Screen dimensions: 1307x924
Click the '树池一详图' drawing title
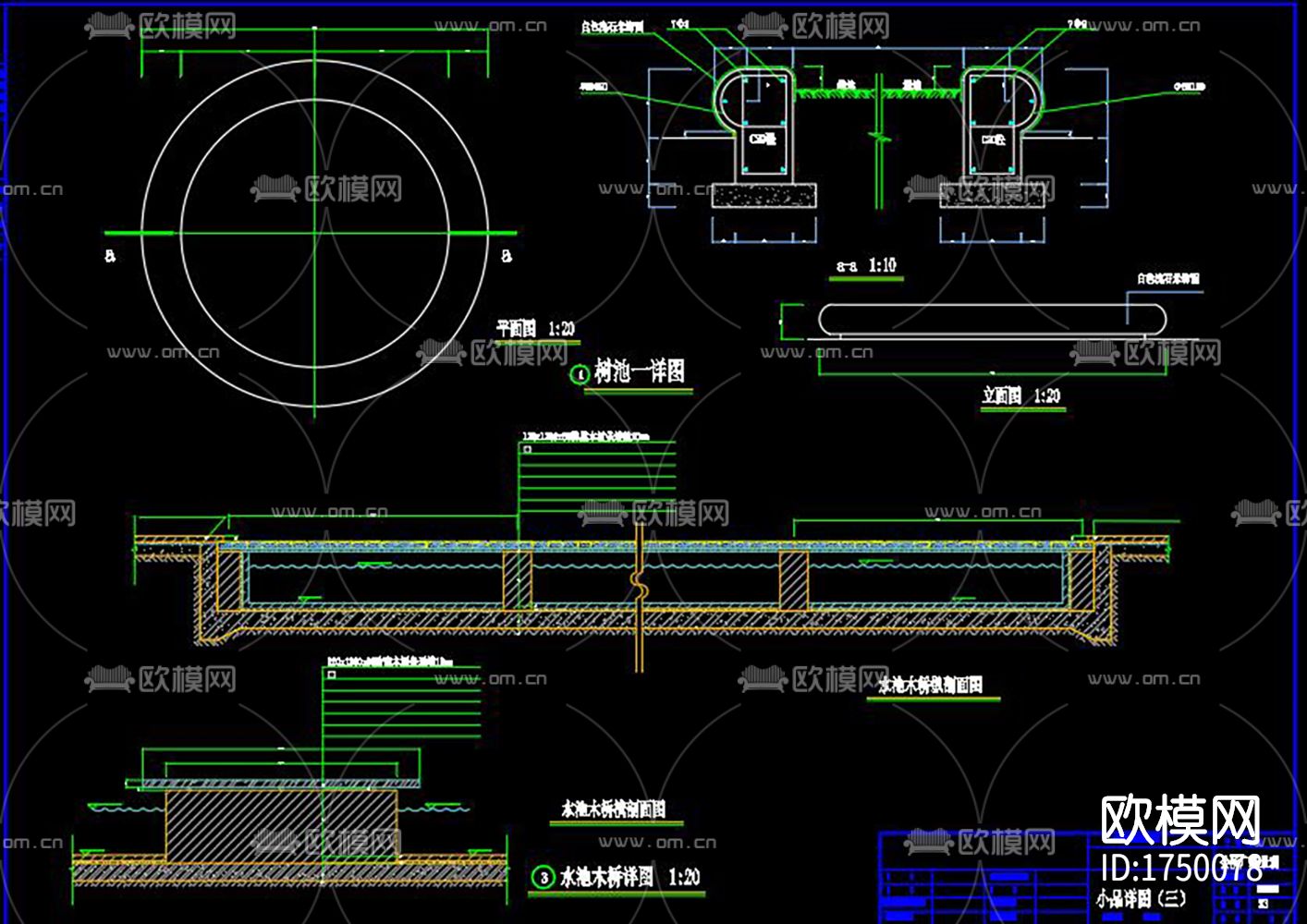[640, 372]
